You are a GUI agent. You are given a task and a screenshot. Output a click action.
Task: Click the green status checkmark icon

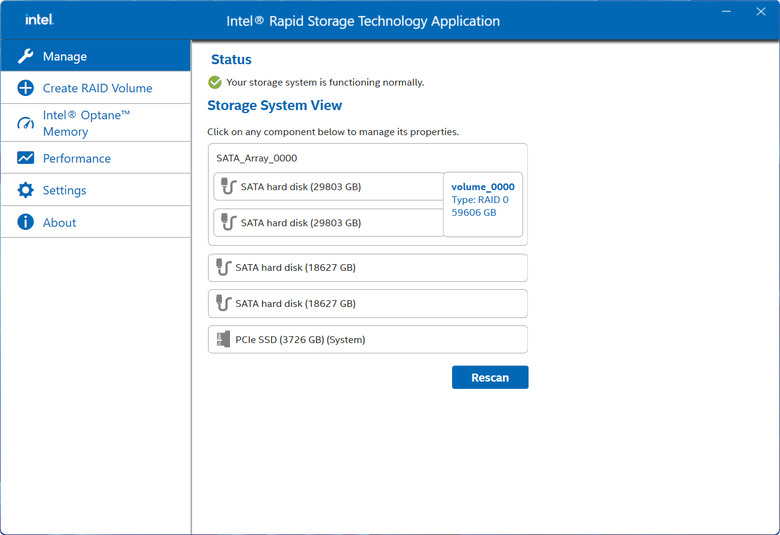pos(215,82)
